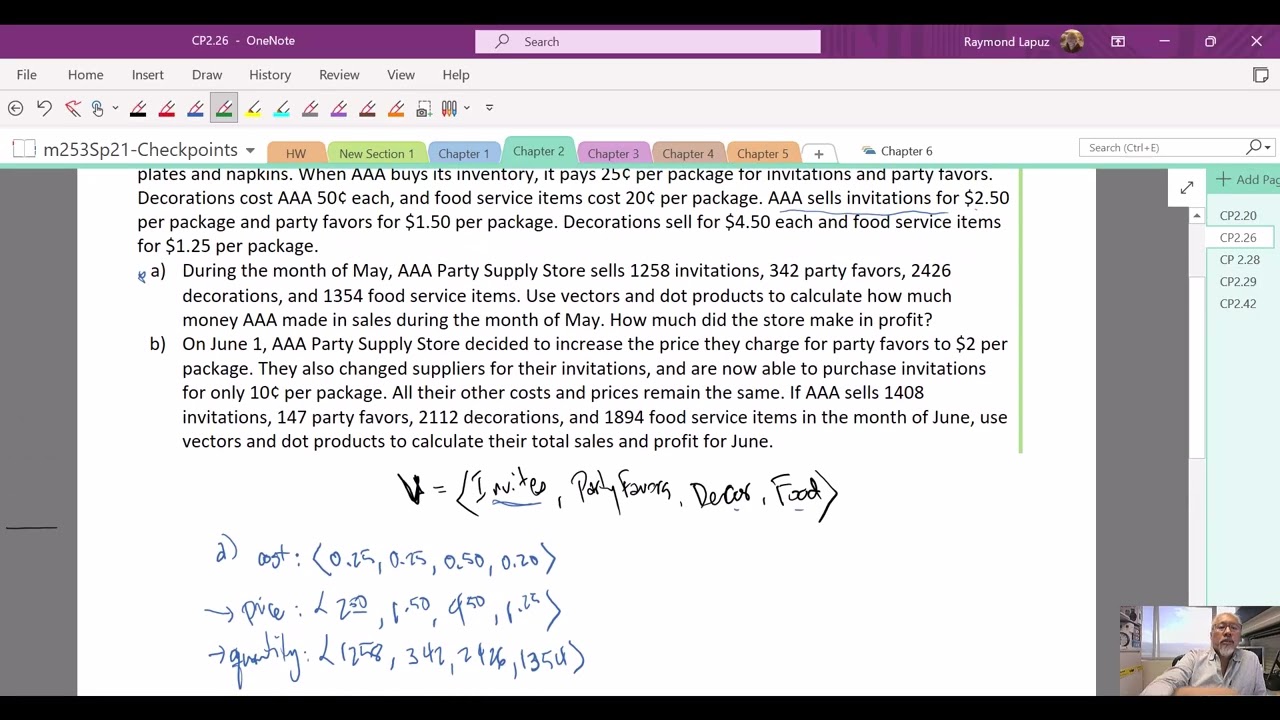Select the brown pen
Viewport: 1280px width, 720px height.
368,108
